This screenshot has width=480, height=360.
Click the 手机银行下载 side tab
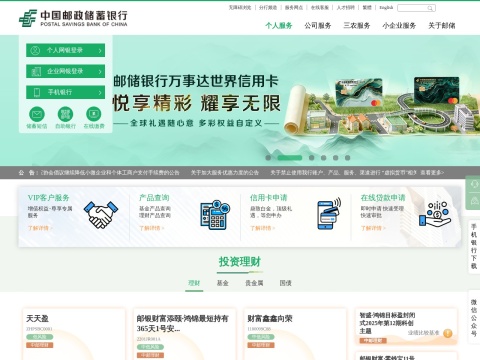(x=474, y=247)
